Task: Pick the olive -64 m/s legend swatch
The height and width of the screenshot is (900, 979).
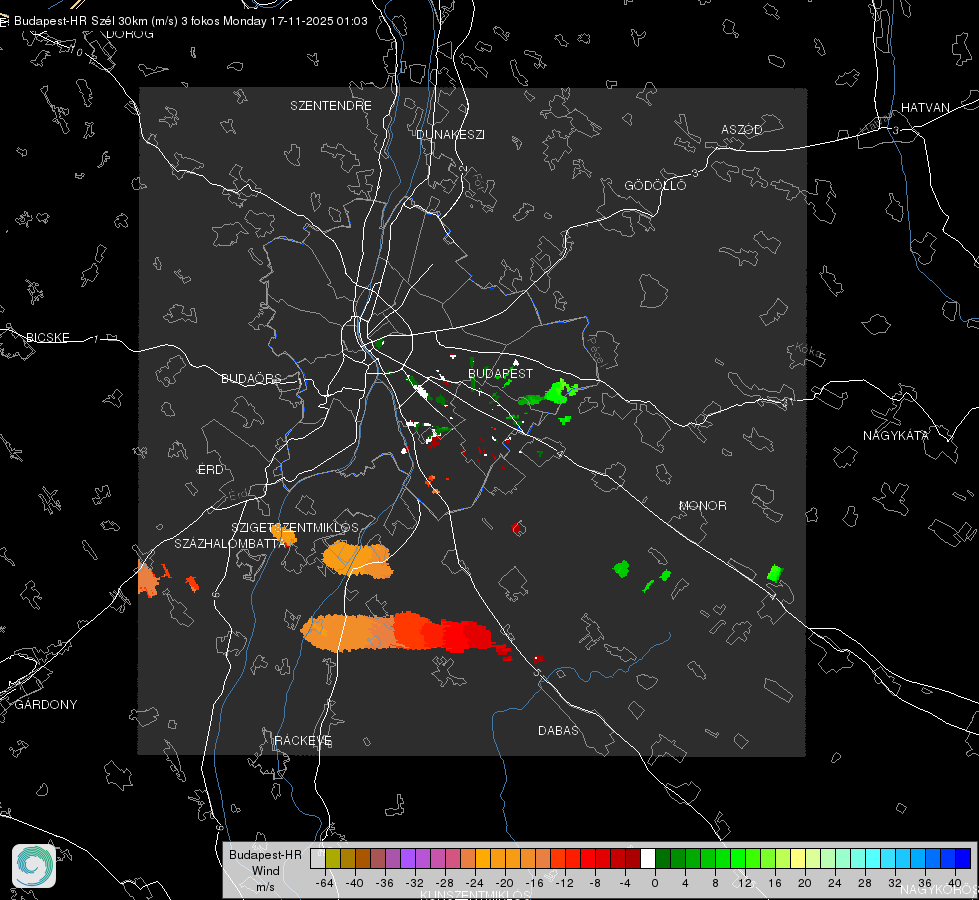Action: pyautogui.click(x=333, y=858)
